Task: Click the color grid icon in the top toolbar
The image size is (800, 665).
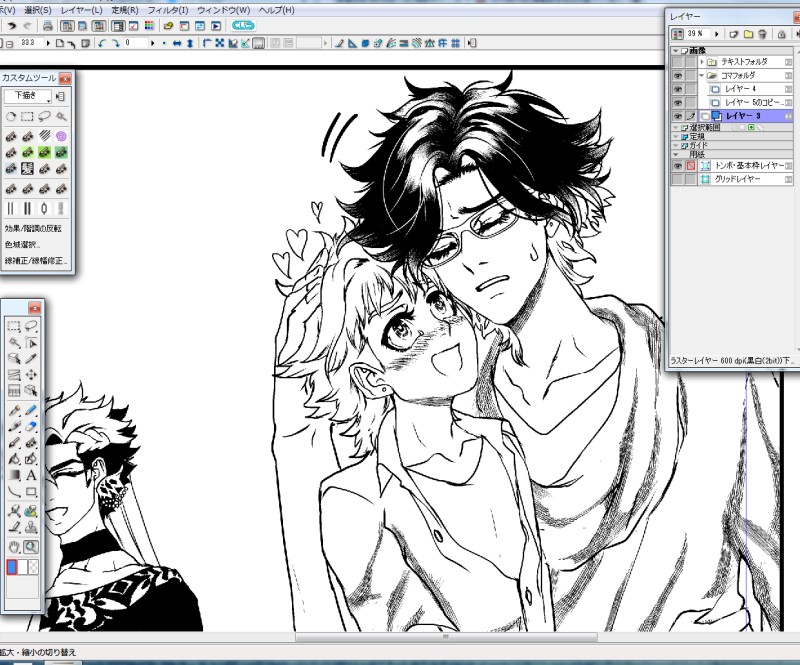Action: [149, 26]
